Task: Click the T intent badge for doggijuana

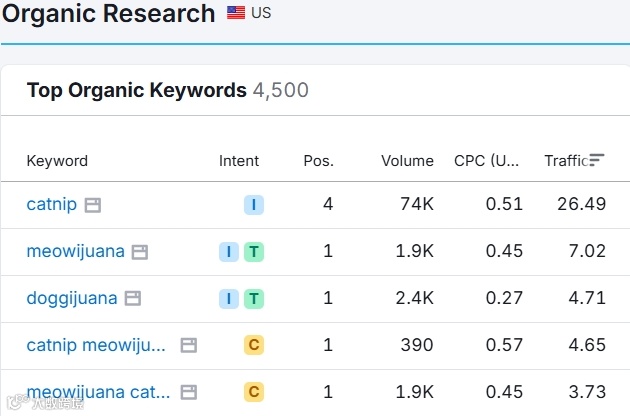Action: coord(254,298)
